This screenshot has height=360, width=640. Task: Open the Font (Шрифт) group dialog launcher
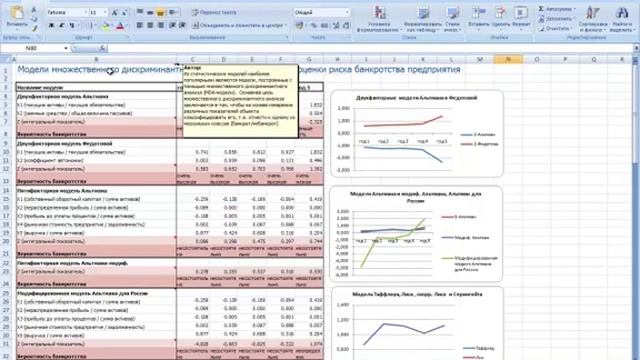[127, 38]
